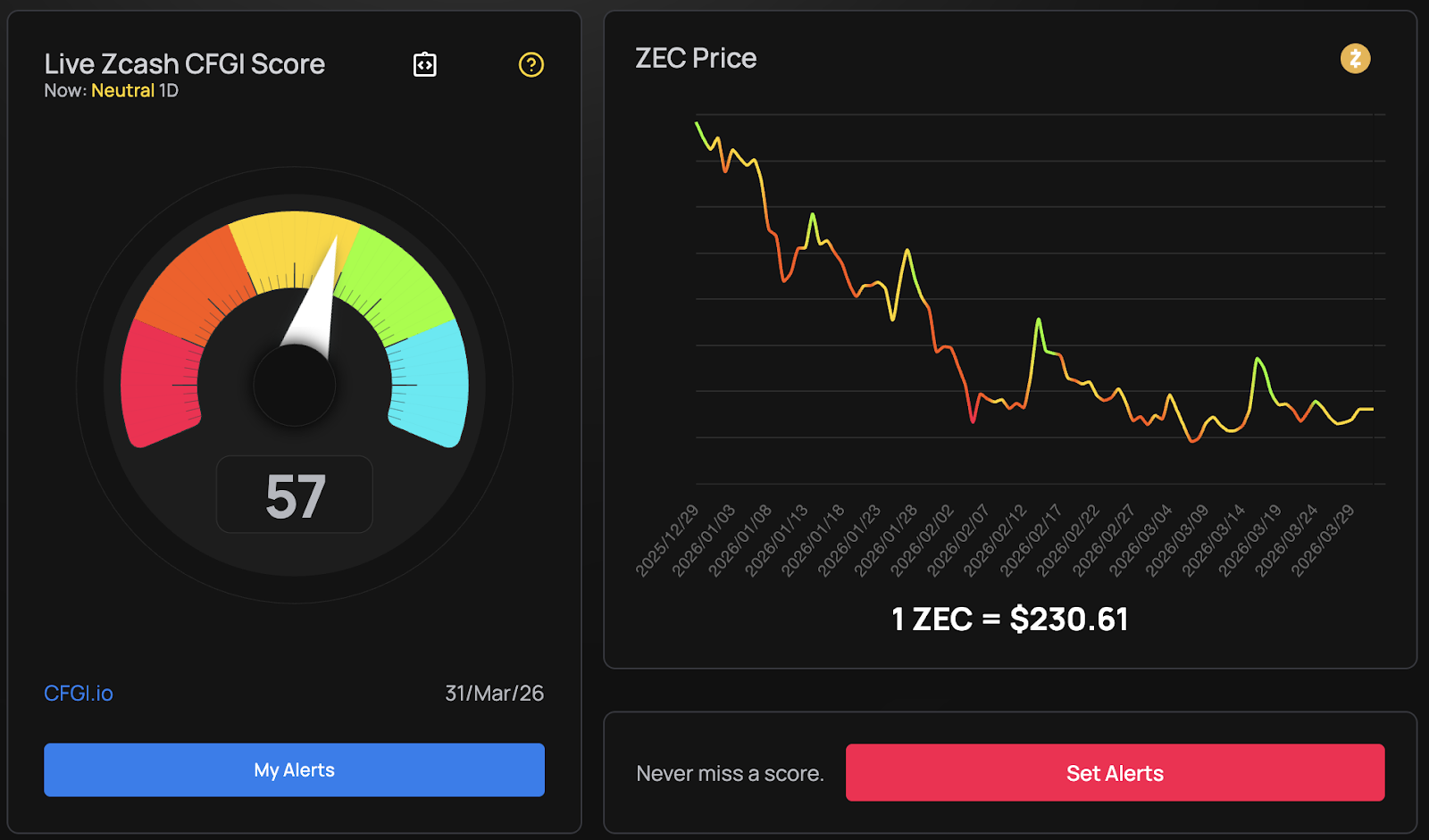This screenshot has height=840, width=1429.
Task: Click the Live Zcash CFGI Score title
Action: pos(185,64)
